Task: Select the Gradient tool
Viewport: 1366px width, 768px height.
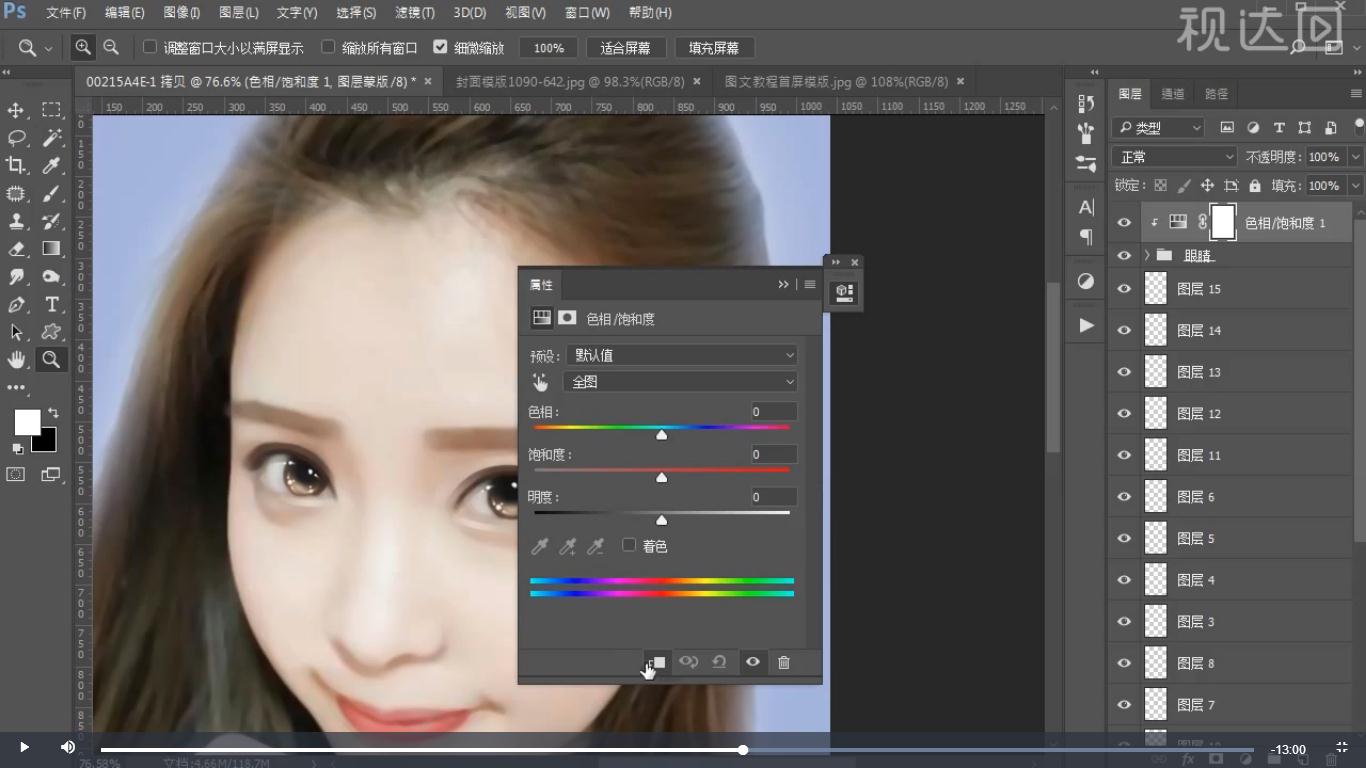Action: click(51, 249)
